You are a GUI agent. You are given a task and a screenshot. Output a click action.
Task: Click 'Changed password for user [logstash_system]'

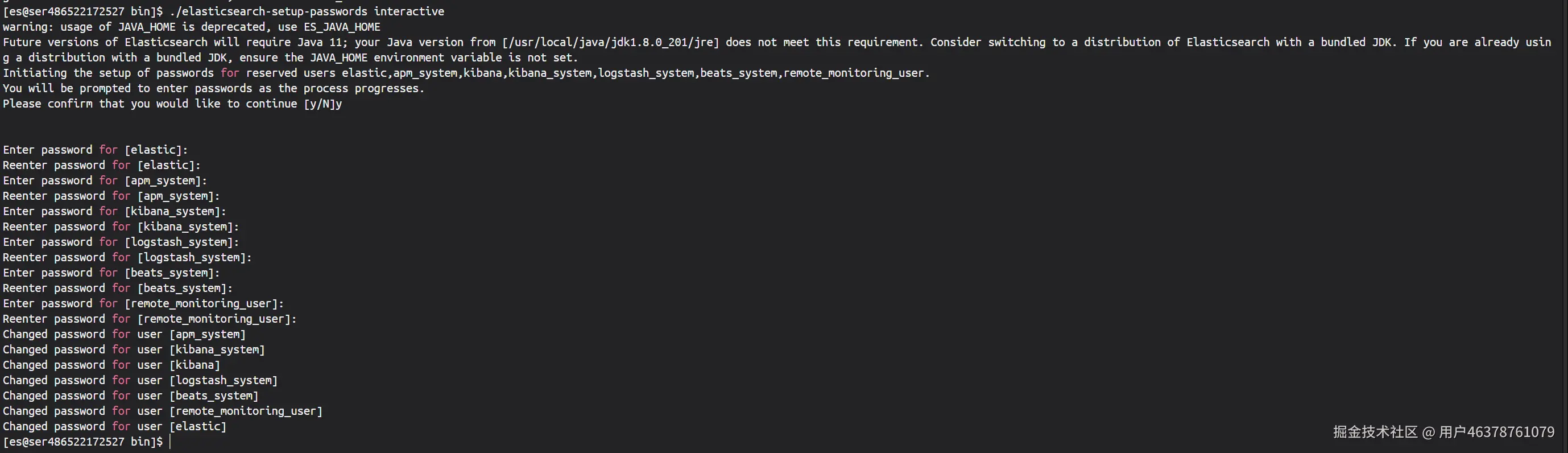pyautogui.click(x=140, y=381)
